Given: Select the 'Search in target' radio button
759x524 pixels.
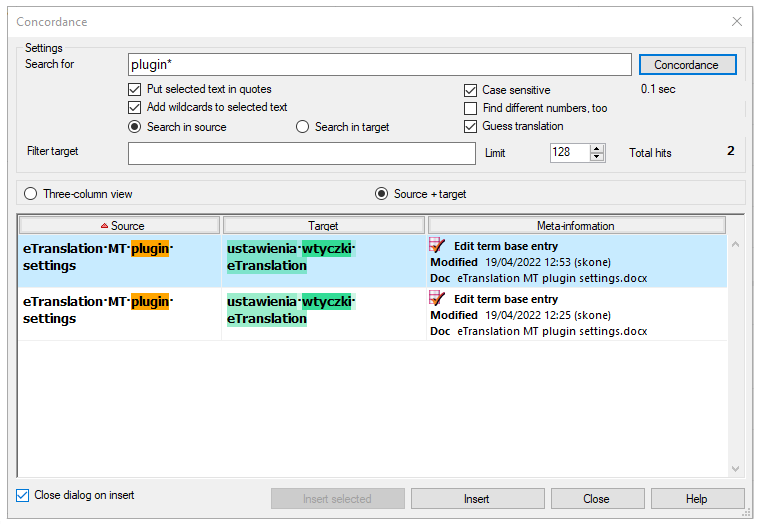Looking at the screenshot, I should 303,127.
